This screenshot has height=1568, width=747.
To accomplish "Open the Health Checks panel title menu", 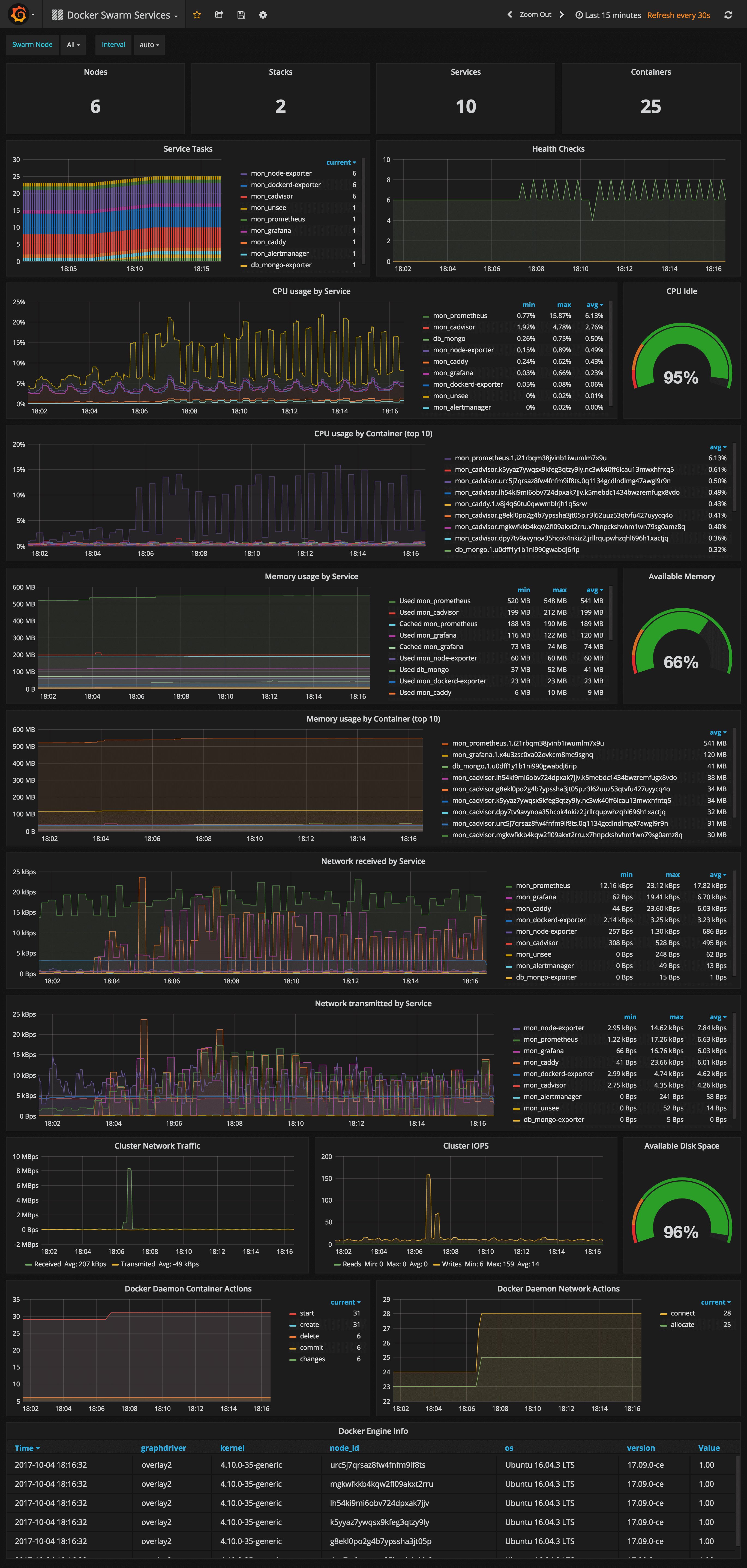I will [558, 149].
